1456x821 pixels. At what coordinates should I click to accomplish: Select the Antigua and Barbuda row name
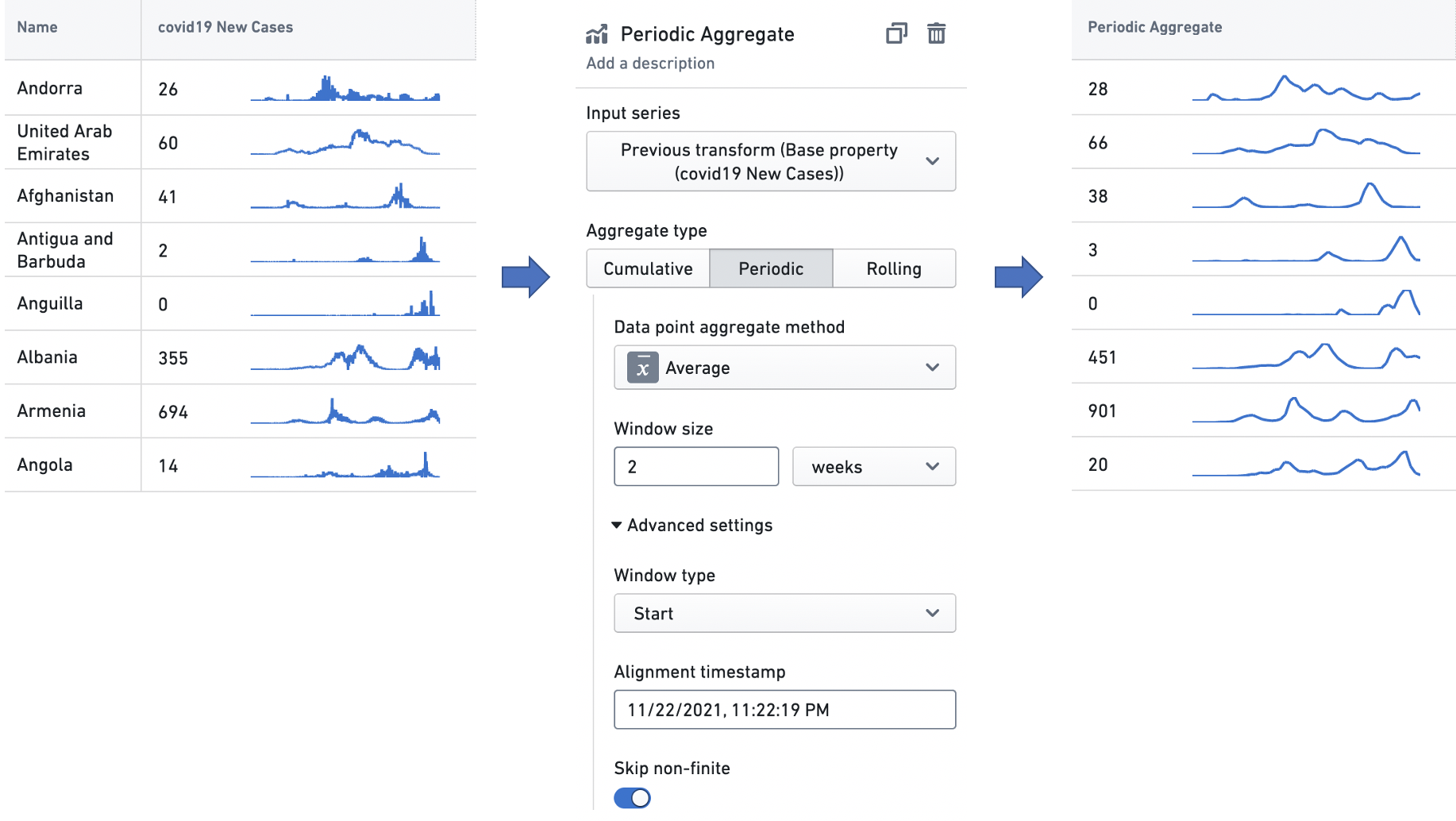pyautogui.click(x=65, y=249)
